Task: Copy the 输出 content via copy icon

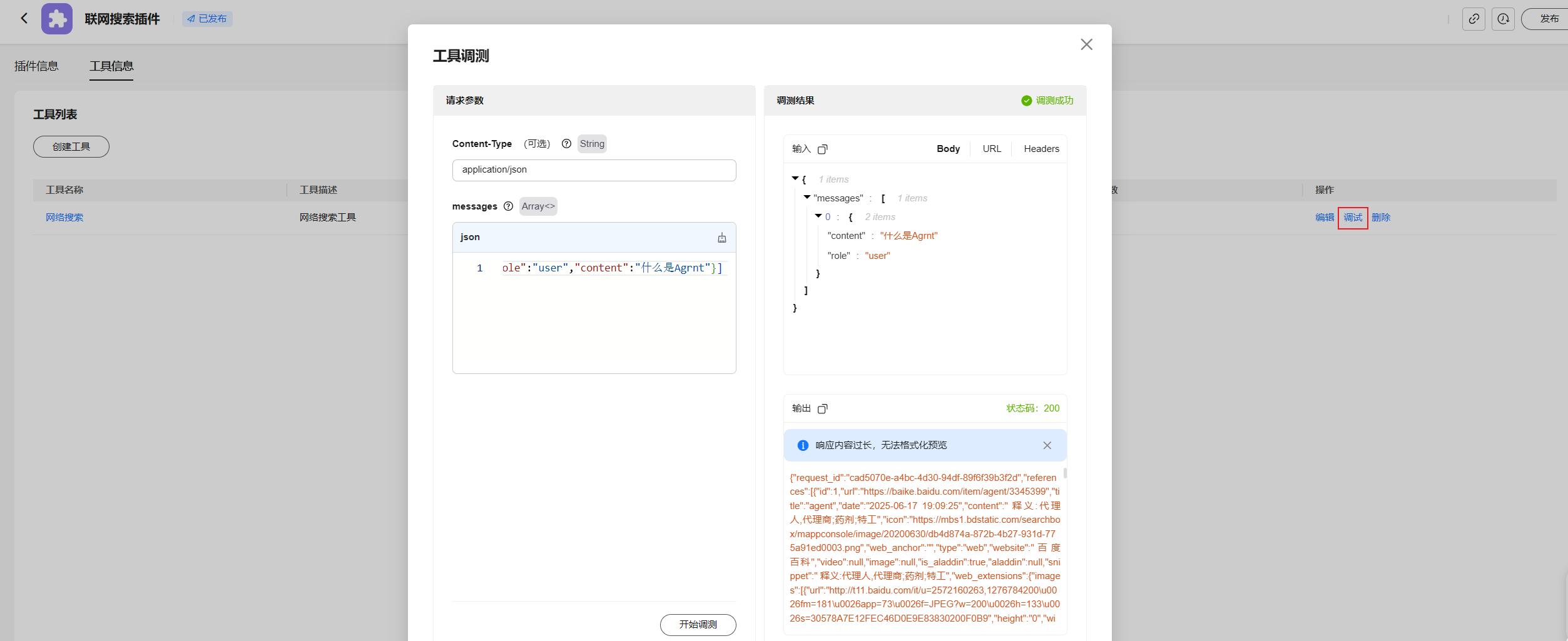Action: click(x=822, y=408)
